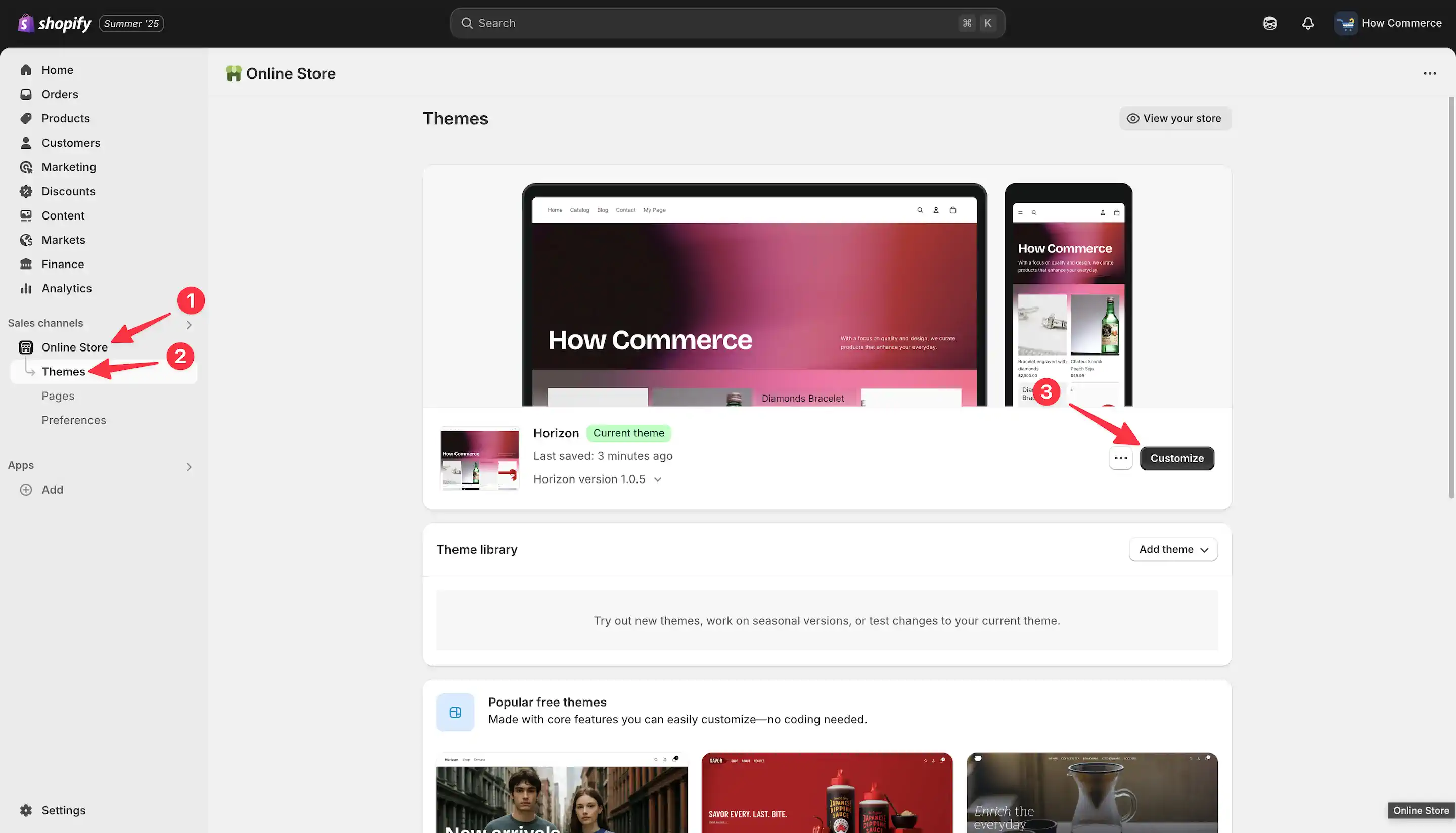Click the Marketing target icon
Image resolution: width=1456 pixels, height=833 pixels.
[x=26, y=167]
